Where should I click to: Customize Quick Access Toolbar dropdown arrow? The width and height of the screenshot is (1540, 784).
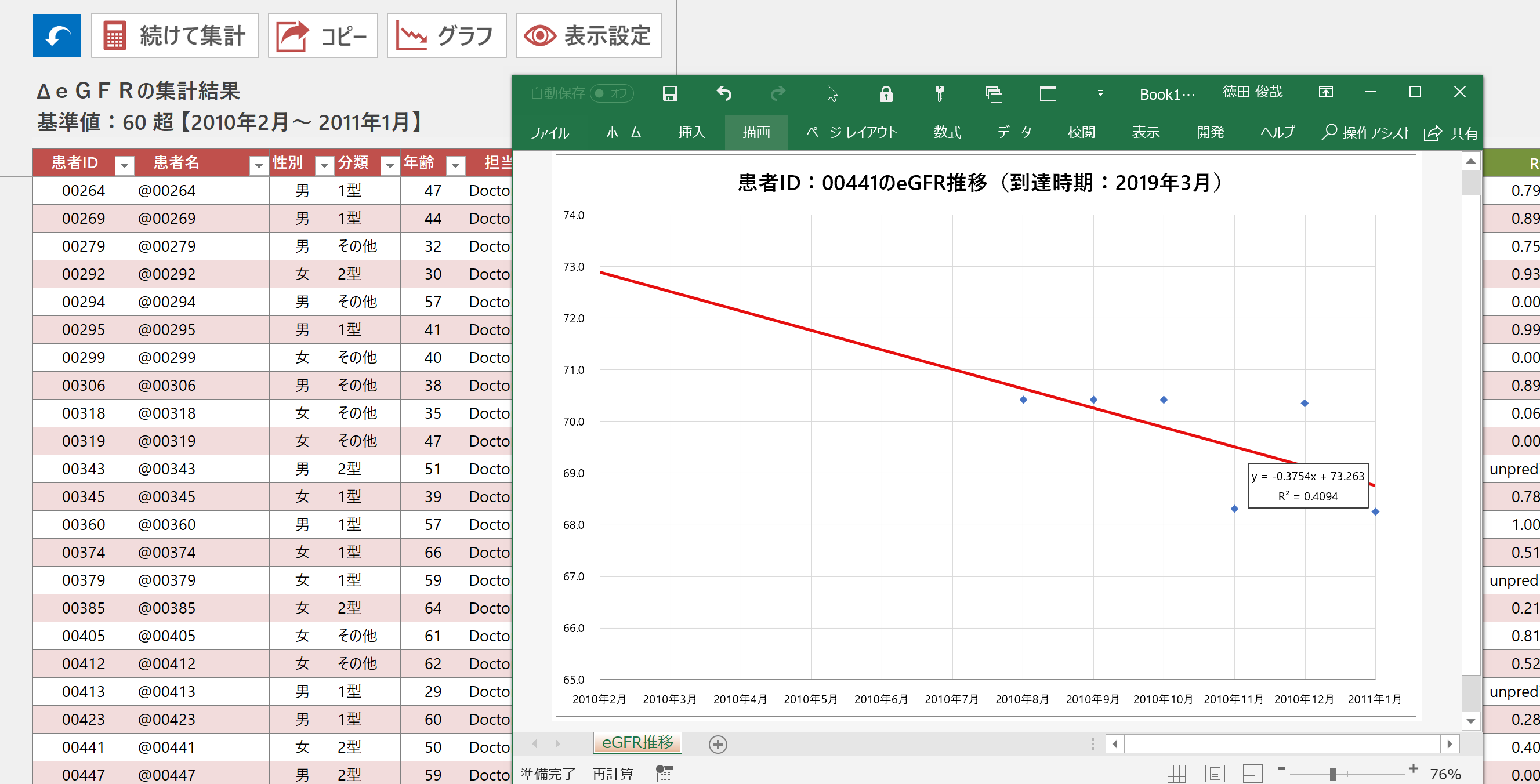tap(1100, 93)
